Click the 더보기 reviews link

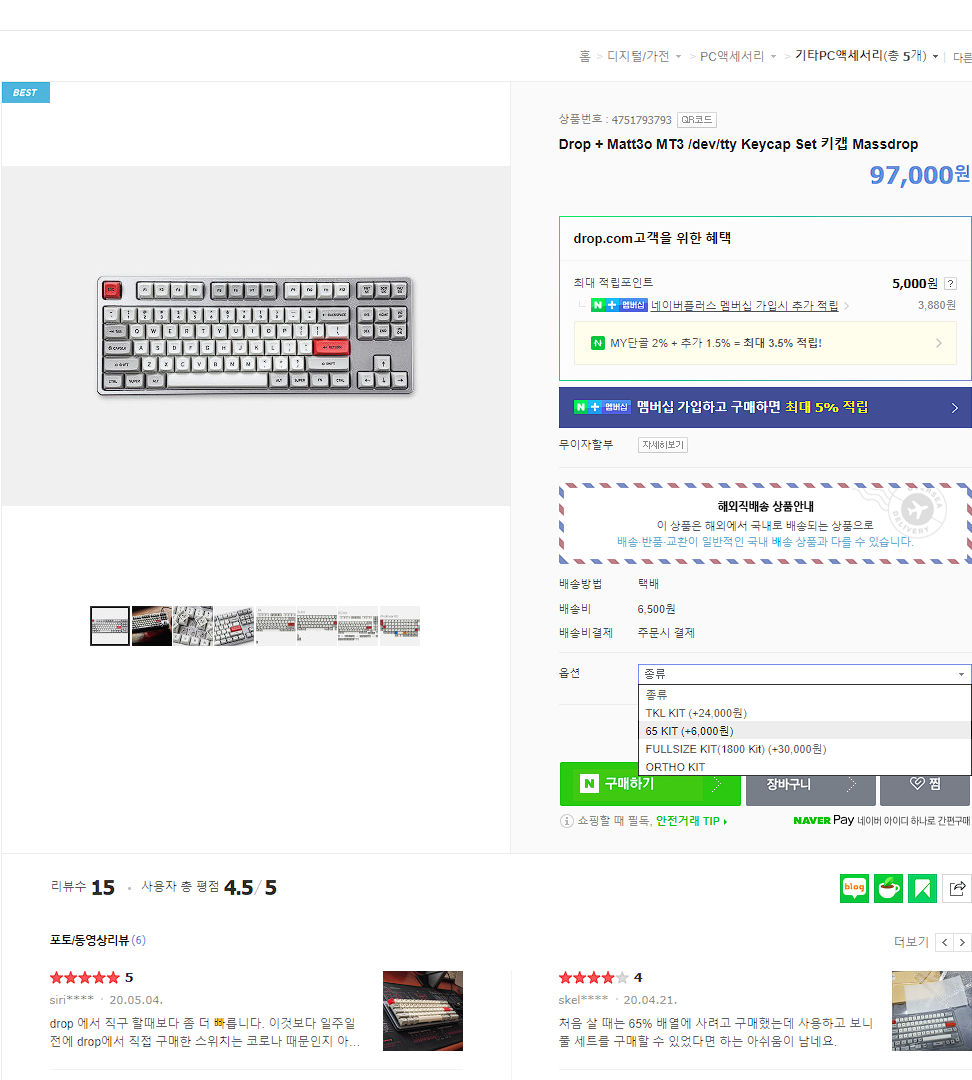pos(911,942)
